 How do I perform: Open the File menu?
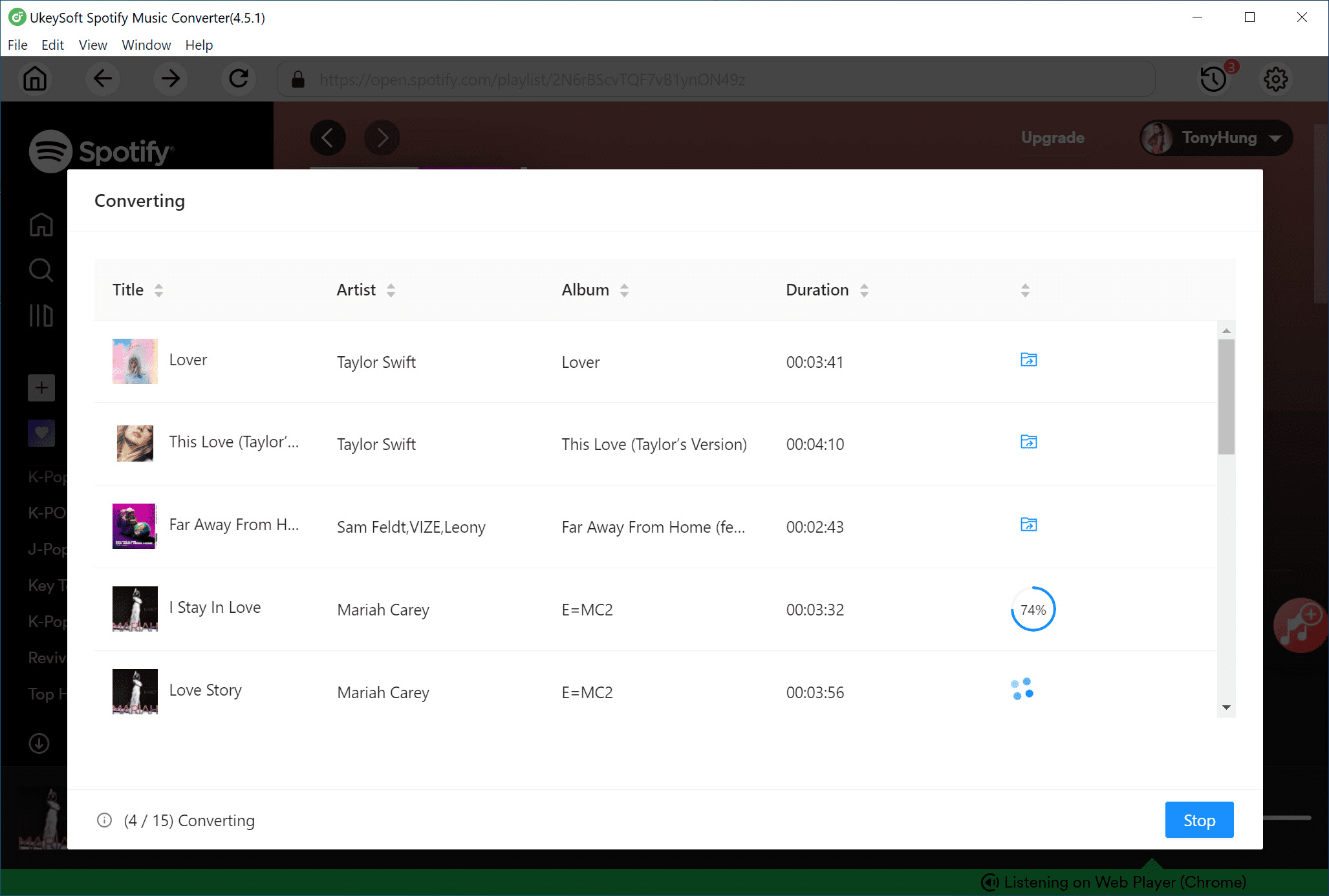click(x=17, y=45)
